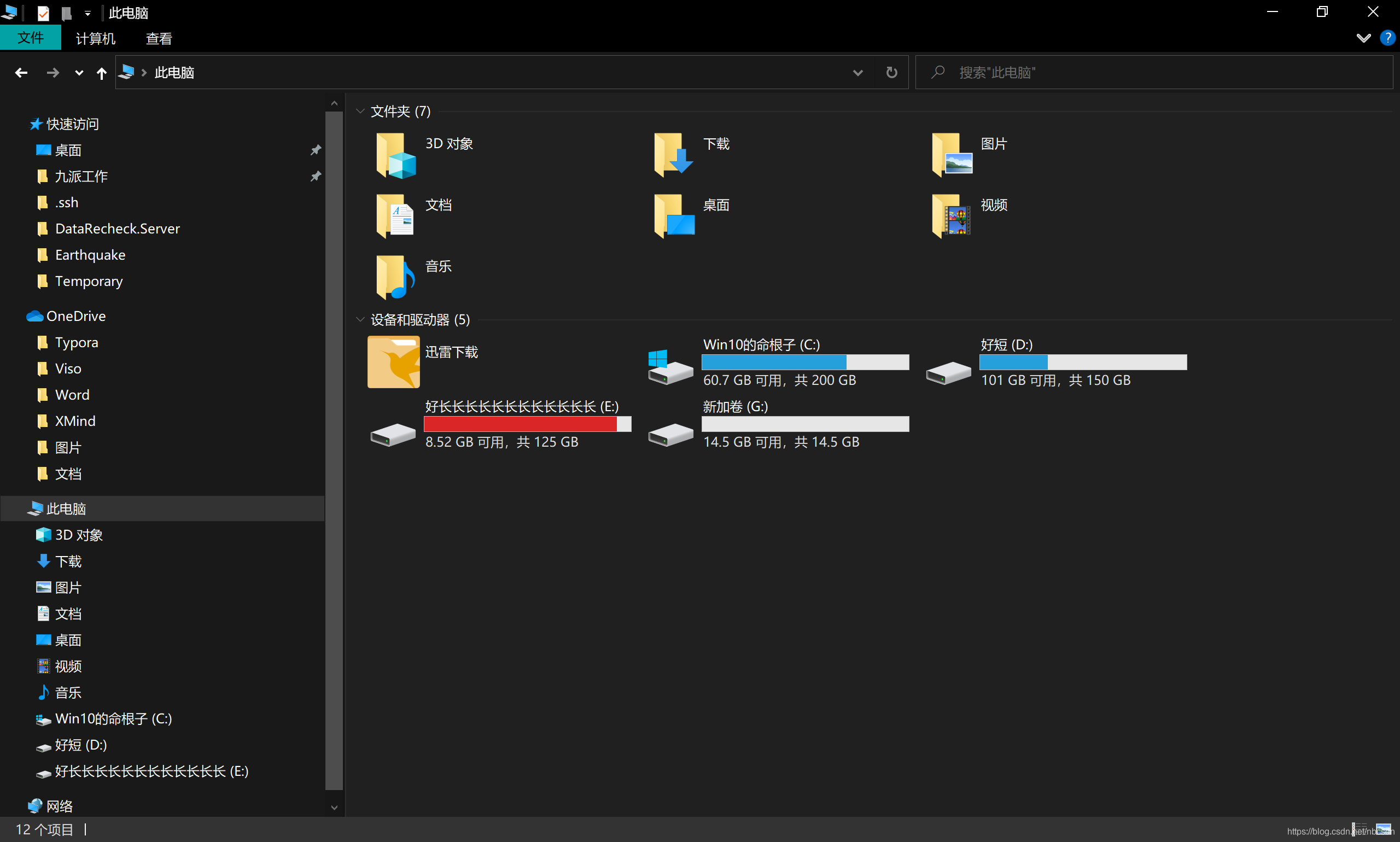Toggle pin on 九派工作 folder
Viewport: 1400px width, 842px height.
point(316,176)
